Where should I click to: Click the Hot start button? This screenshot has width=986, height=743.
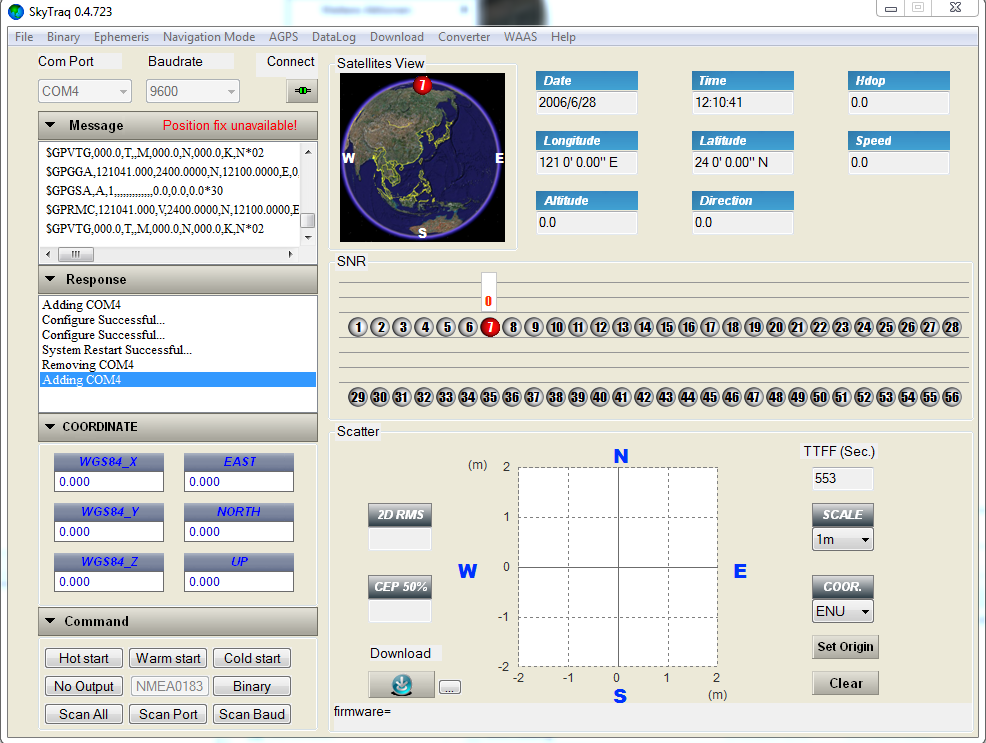[84, 658]
